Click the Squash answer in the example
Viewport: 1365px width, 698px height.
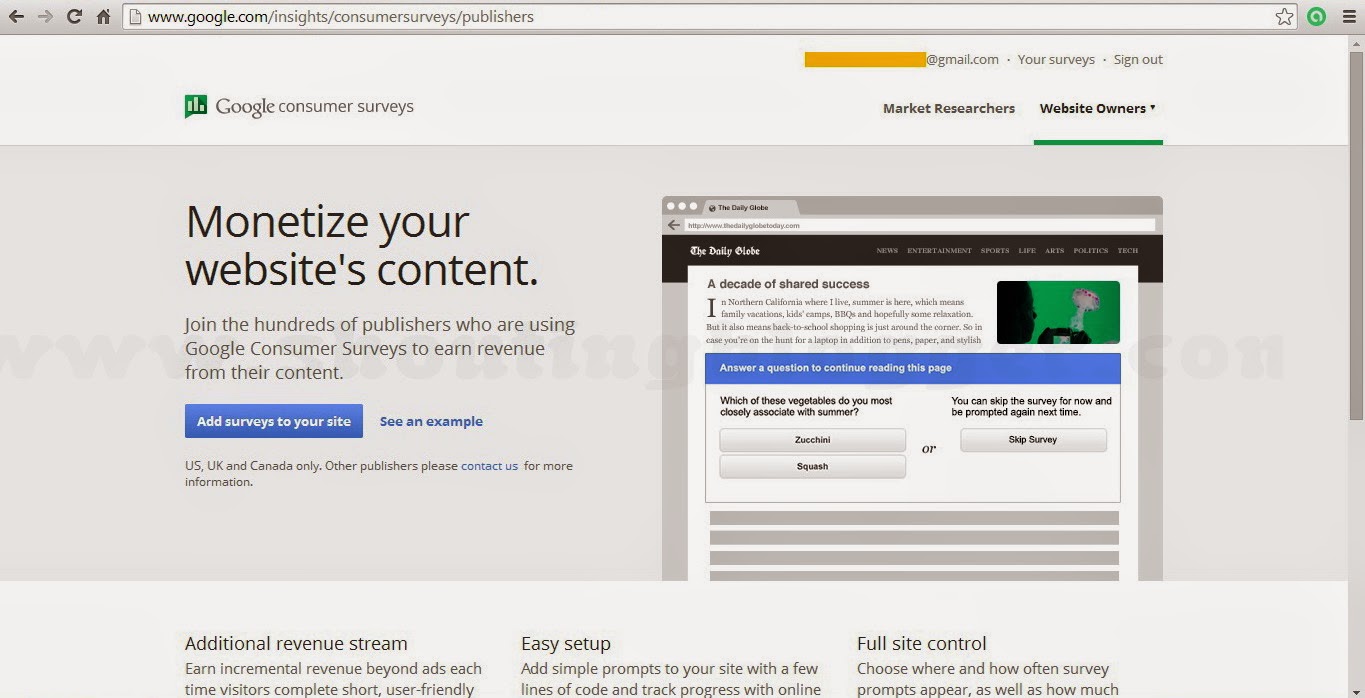pos(812,466)
